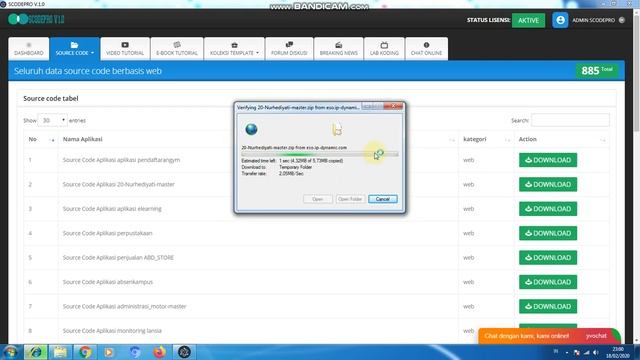Click the network signal tray icon
Viewport: 640px width, 360px height.
pyautogui.click(x=586, y=352)
